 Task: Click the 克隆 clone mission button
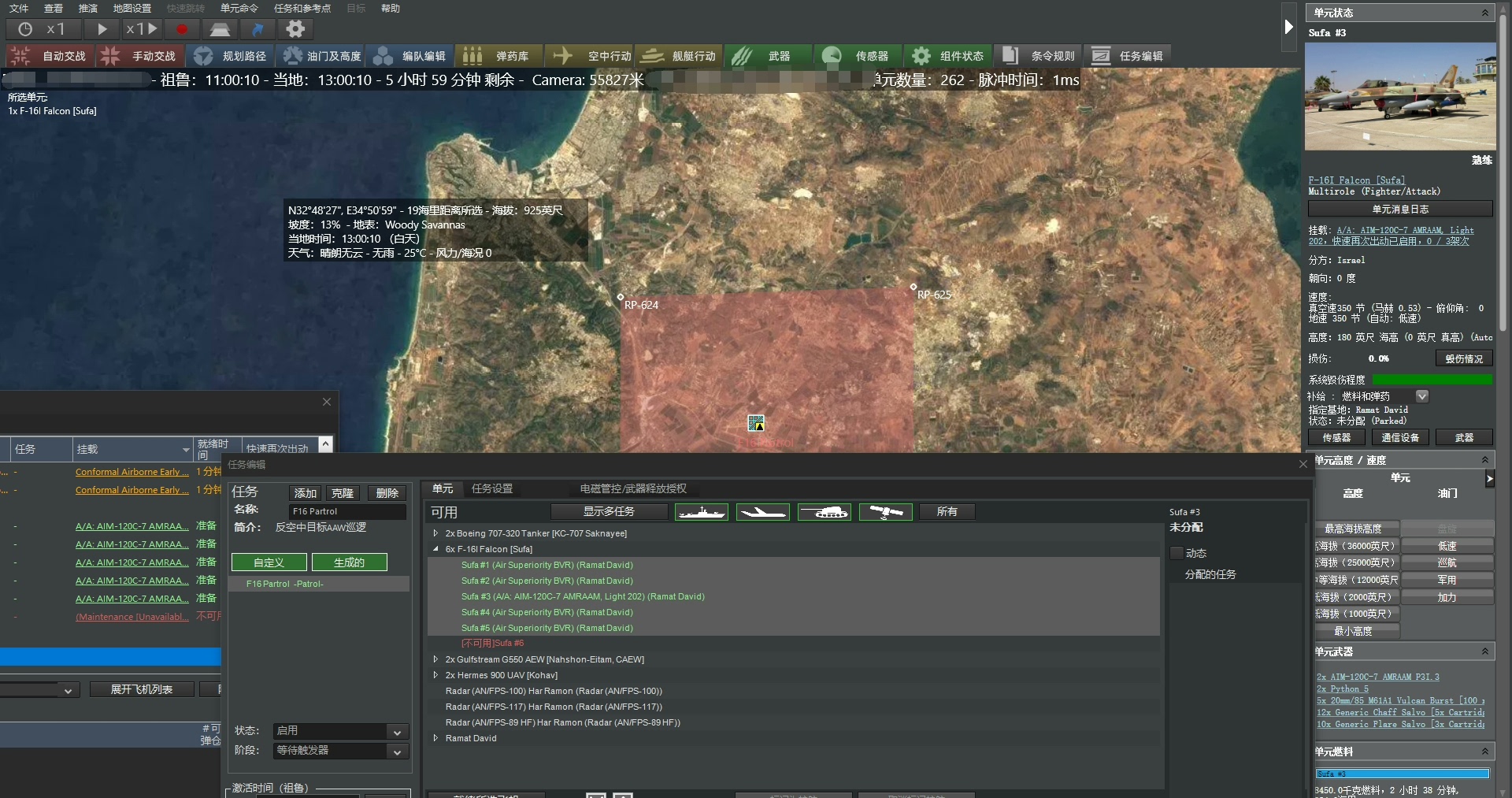[343, 493]
